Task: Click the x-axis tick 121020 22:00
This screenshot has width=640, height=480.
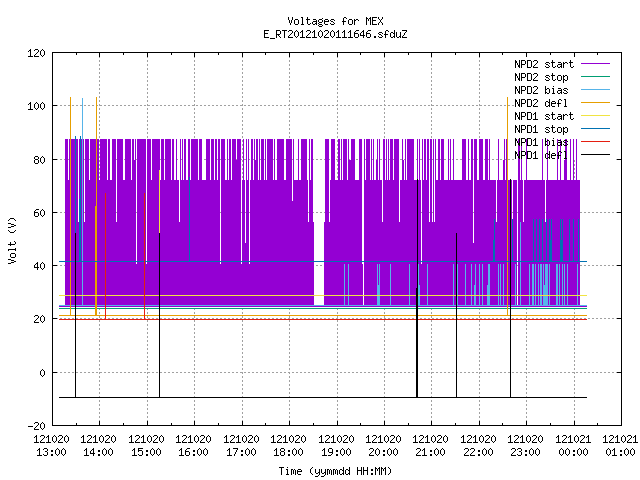Action: coord(478,446)
